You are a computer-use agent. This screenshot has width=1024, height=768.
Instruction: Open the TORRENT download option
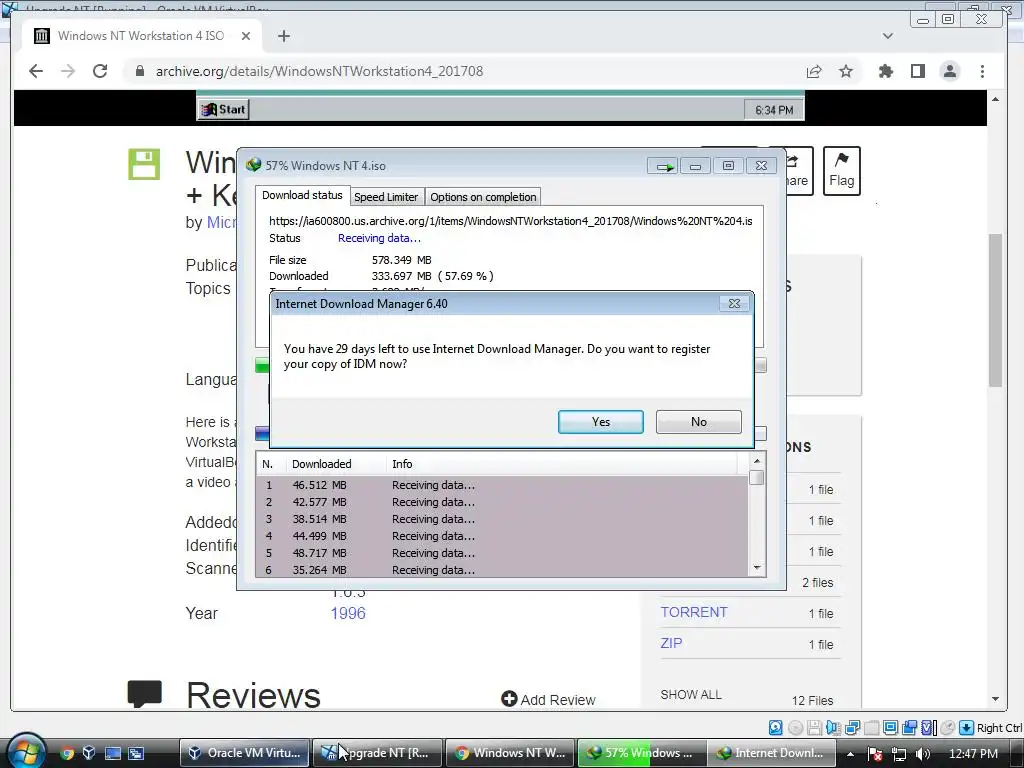(694, 612)
